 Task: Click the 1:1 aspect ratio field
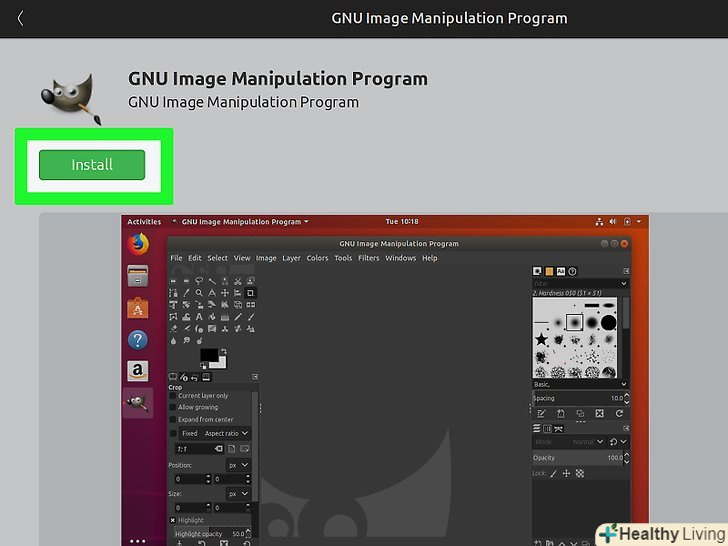tap(198, 449)
